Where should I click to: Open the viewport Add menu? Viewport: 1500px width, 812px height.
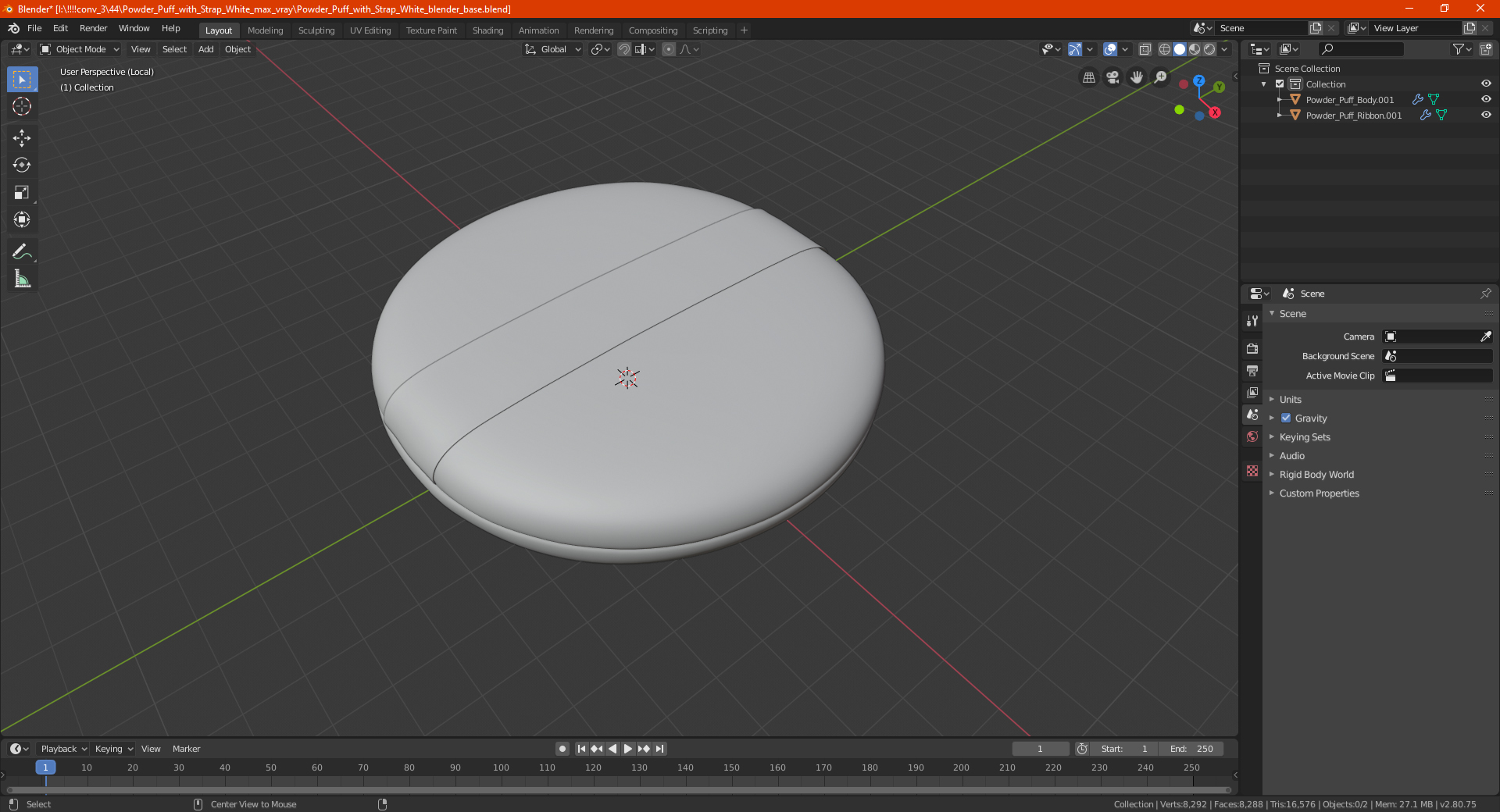[205, 49]
